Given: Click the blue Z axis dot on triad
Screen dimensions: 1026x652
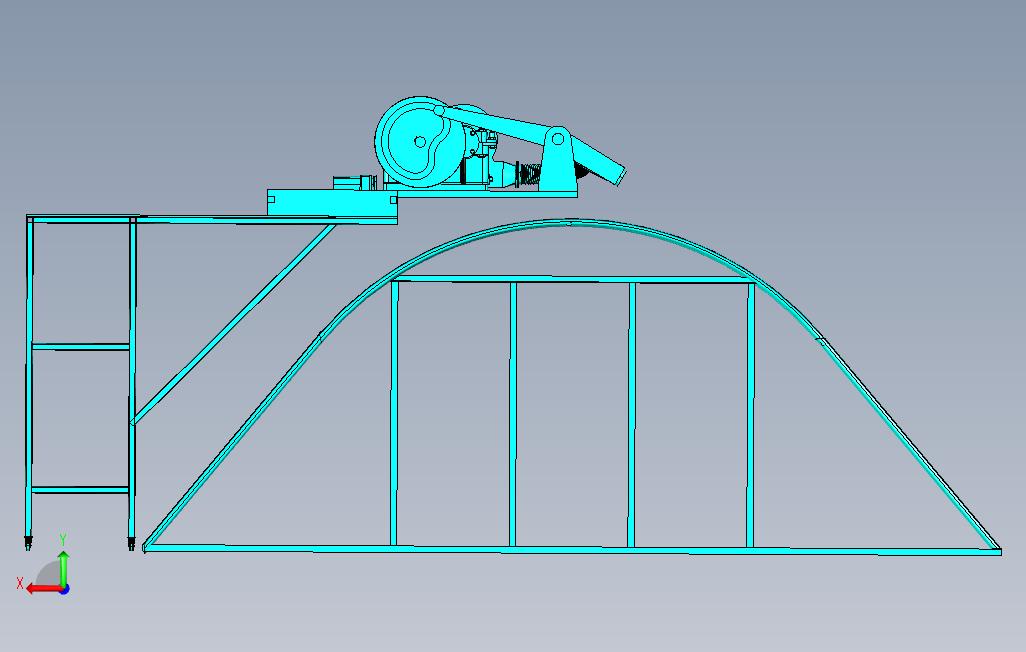Looking at the screenshot, I should 64,589.
